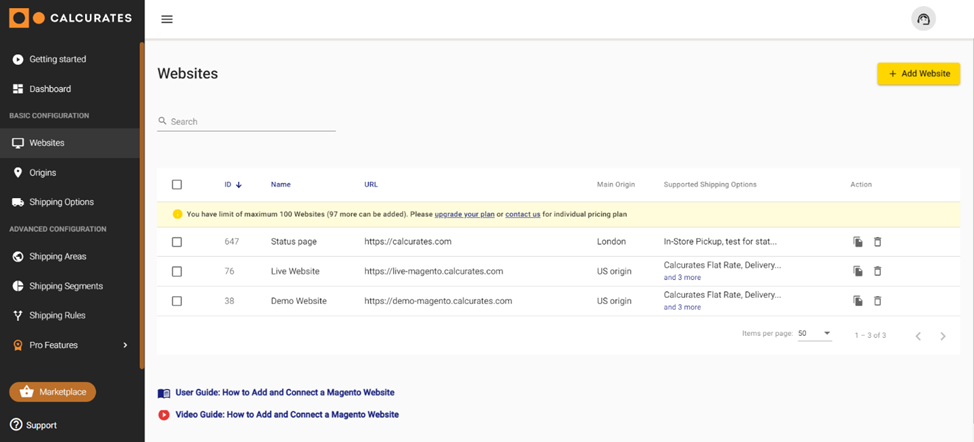Click URL https://demo-magento.calcurates.com
The image size is (974, 442).
(x=438, y=301)
